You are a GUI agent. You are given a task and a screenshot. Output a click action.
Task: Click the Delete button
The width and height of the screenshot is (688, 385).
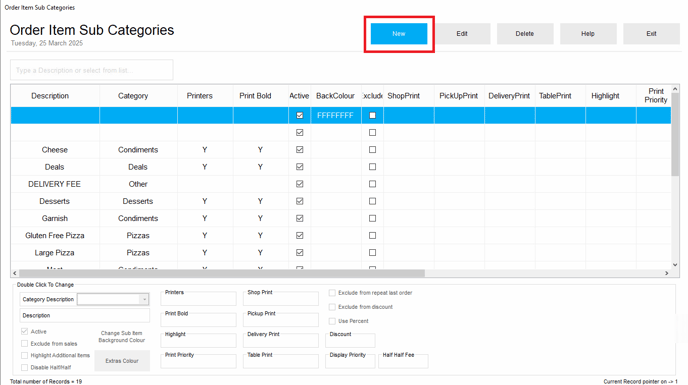pos(525,34)
